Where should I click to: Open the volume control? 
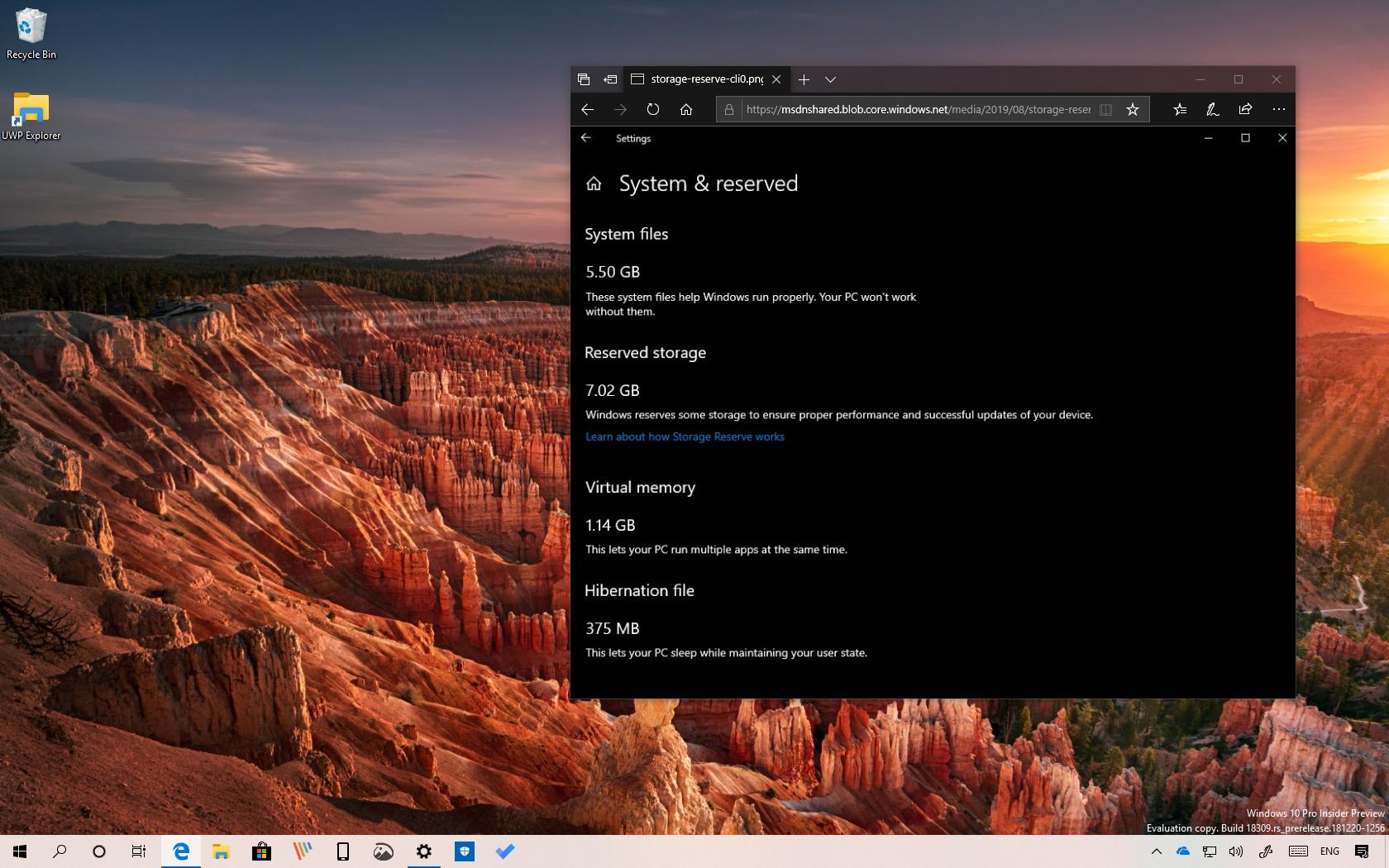click(1236, 851)
